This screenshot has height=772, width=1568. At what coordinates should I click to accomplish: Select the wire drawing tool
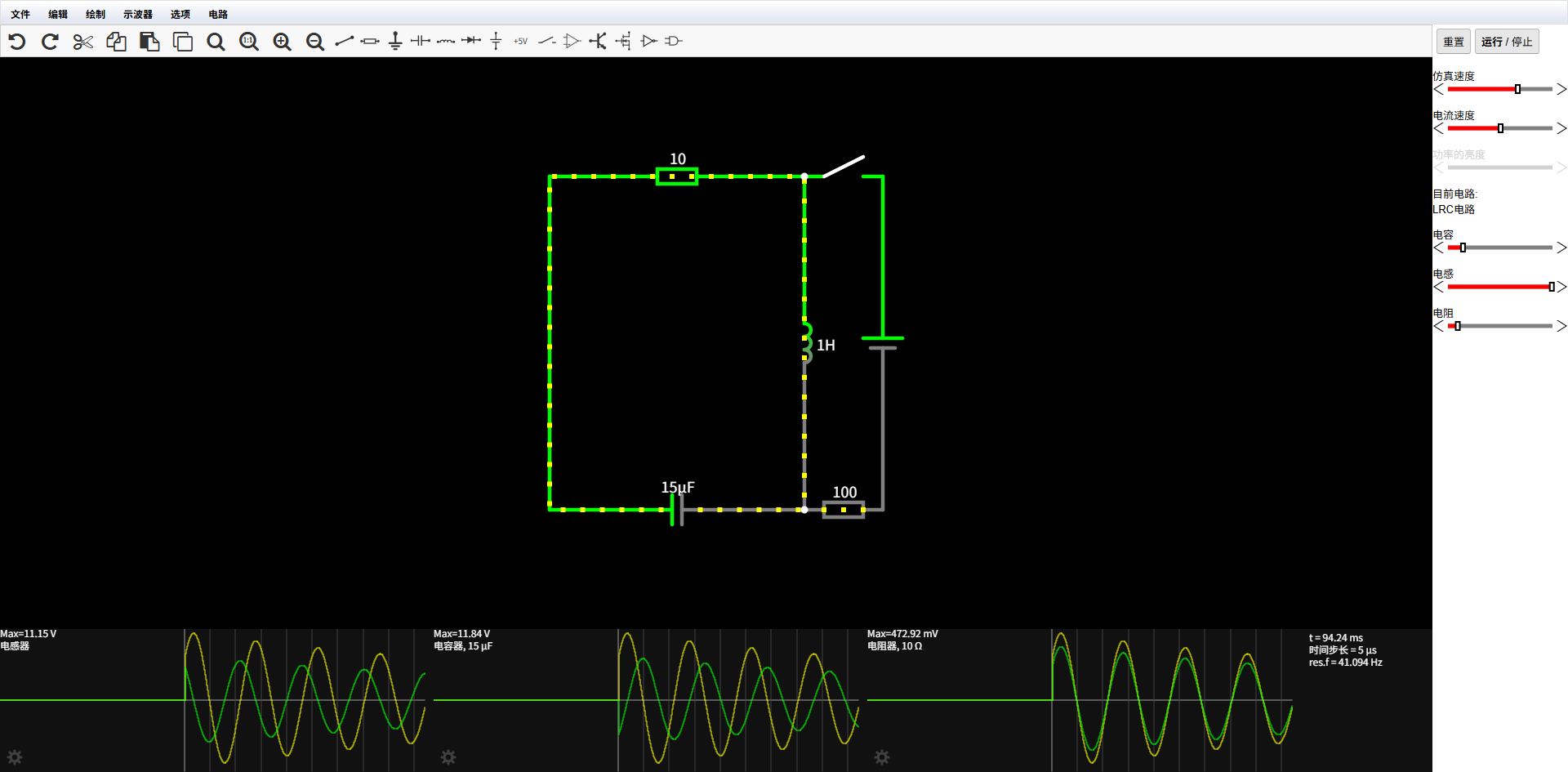[x=342, y=40]
